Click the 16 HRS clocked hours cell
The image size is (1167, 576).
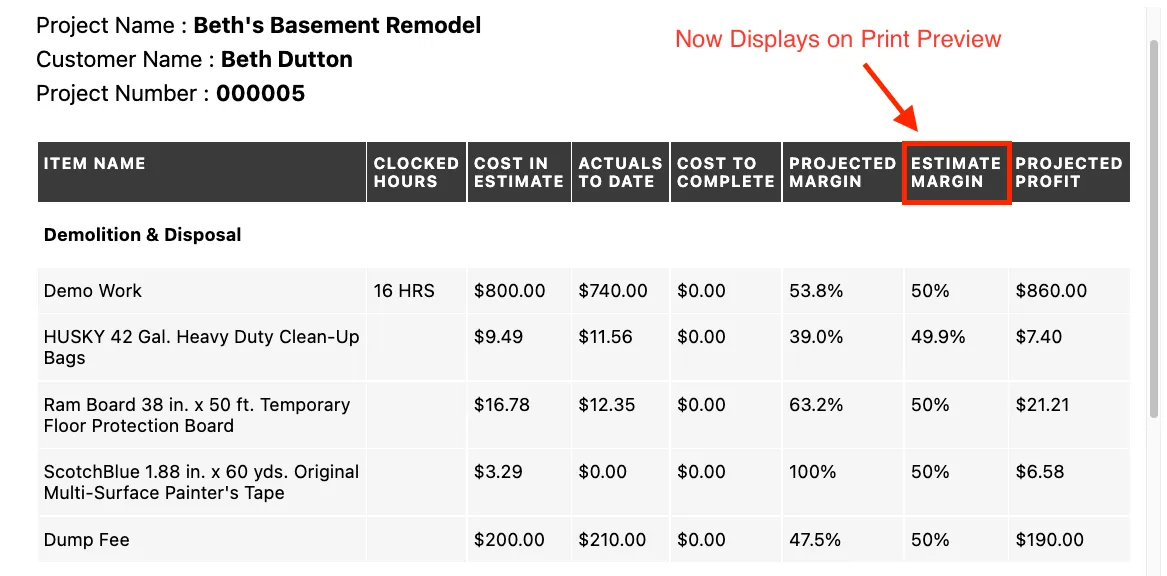coord(404,291)
